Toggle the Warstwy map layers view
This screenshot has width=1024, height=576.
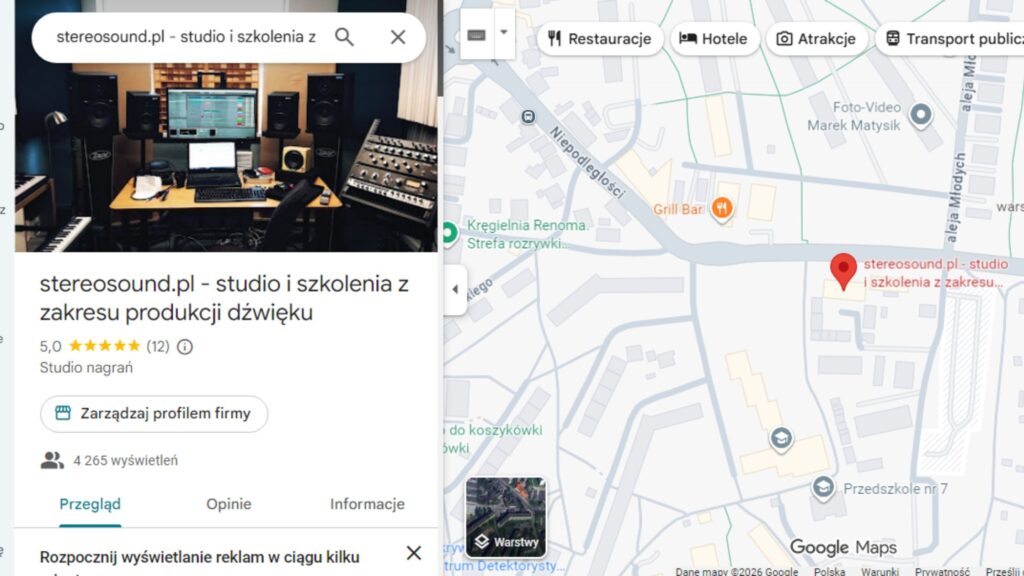tap(506, 517)
